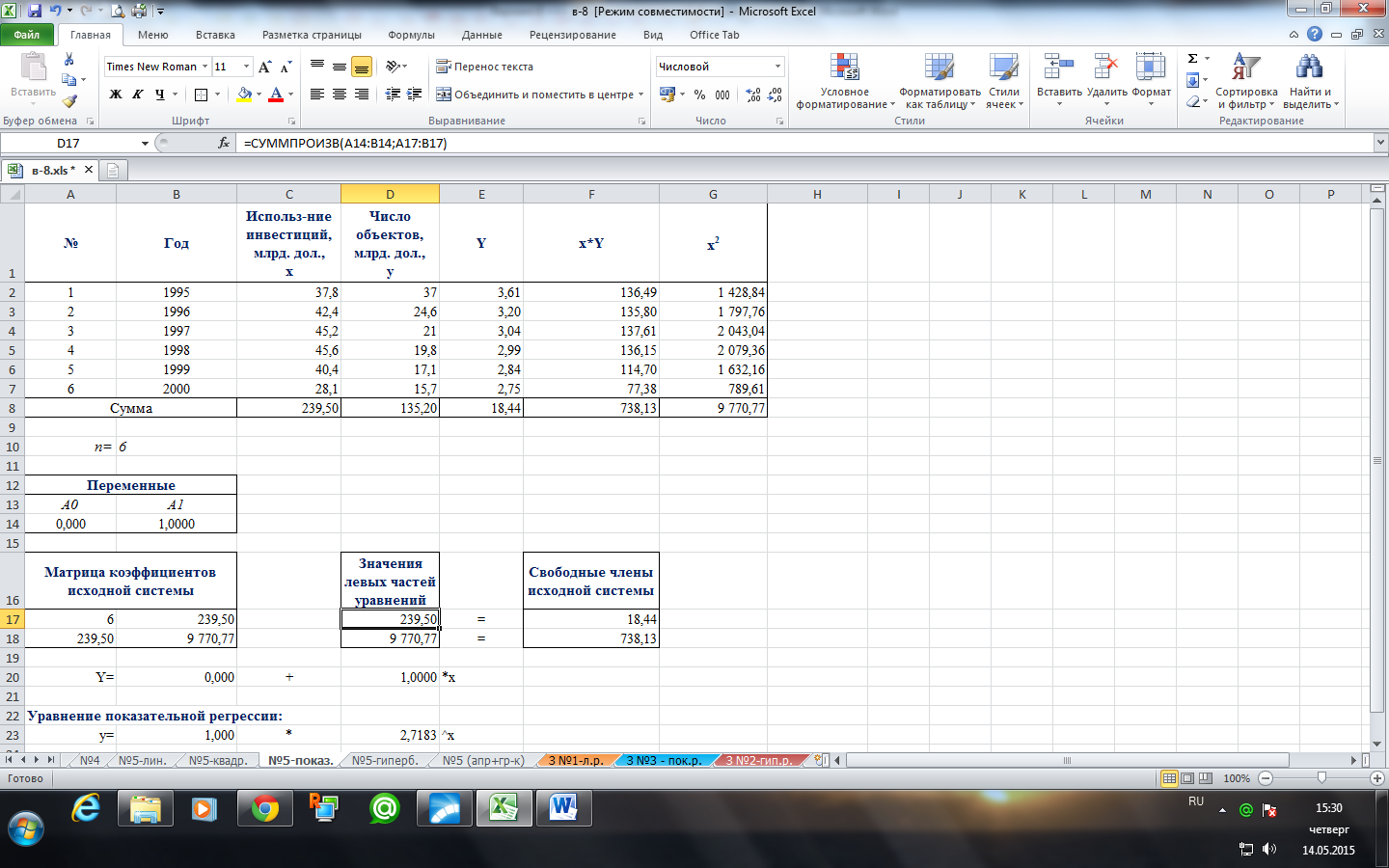Click the Help question mark icon

point(1315,35)
